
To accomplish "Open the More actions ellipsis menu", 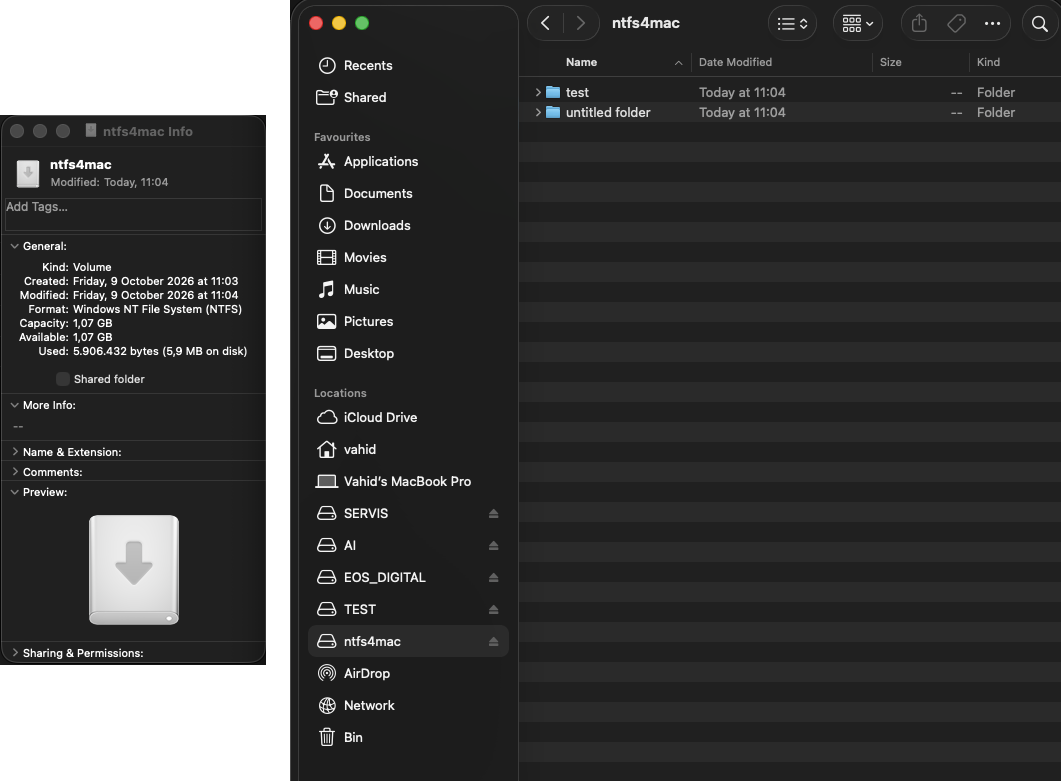I will (x=993, y=24).
